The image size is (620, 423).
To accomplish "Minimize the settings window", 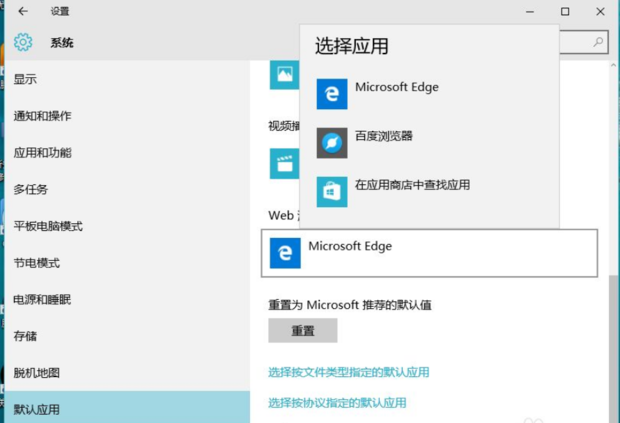I will tap(530, 12).
